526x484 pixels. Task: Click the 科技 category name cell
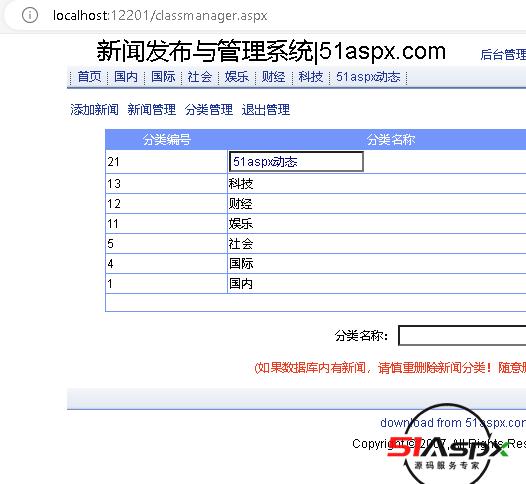377,183
